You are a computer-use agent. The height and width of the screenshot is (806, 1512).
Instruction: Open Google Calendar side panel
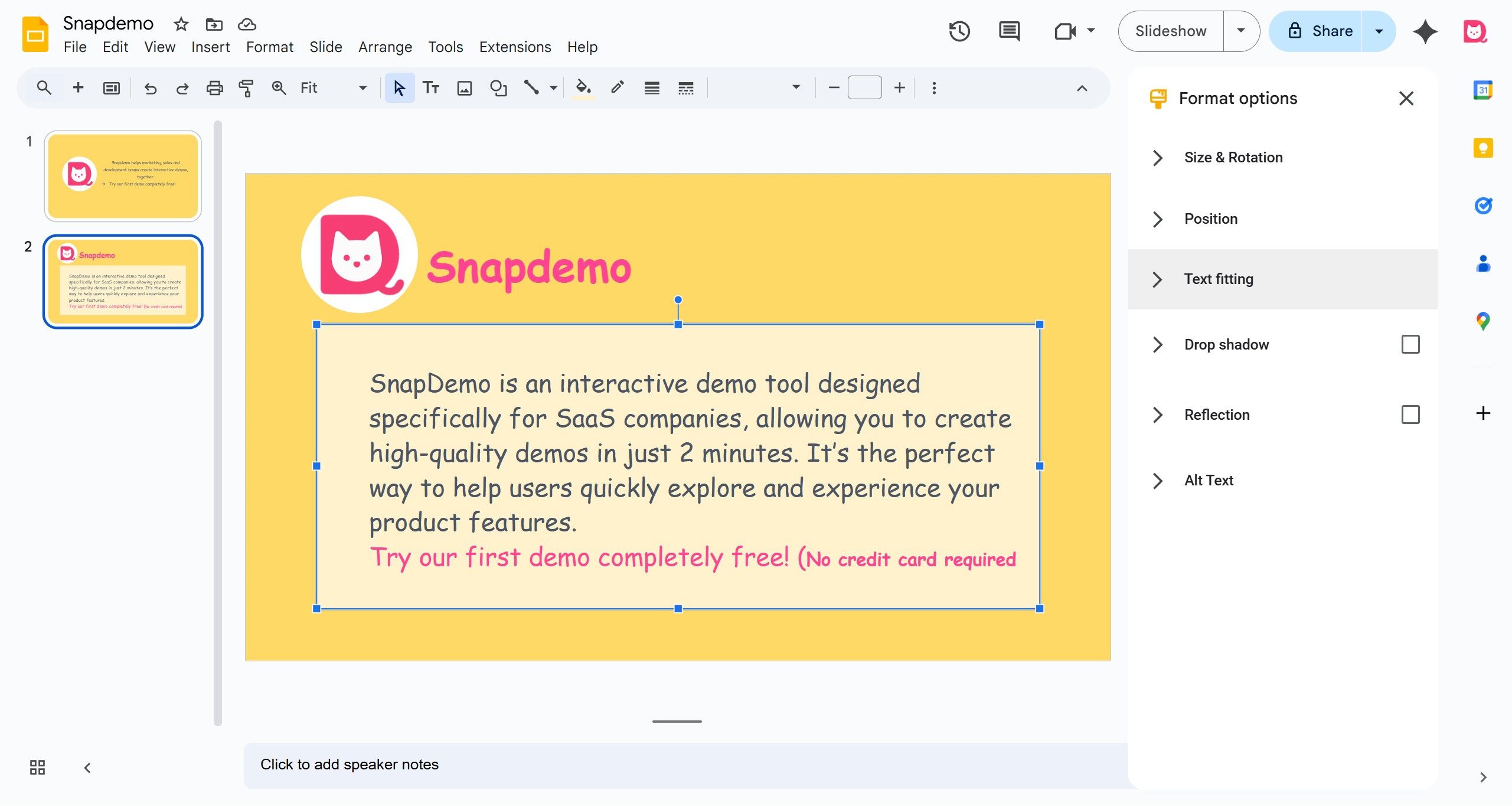[1483, 90]
